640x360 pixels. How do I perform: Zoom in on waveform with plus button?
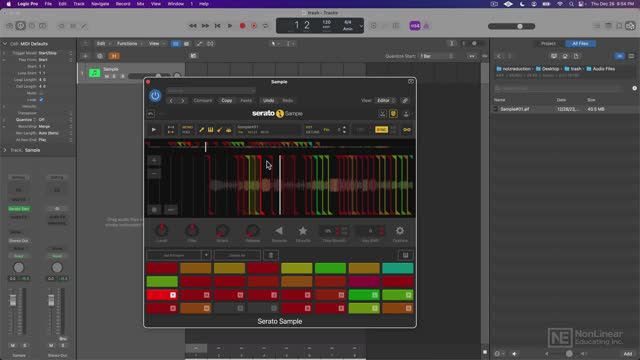[154, 160]
